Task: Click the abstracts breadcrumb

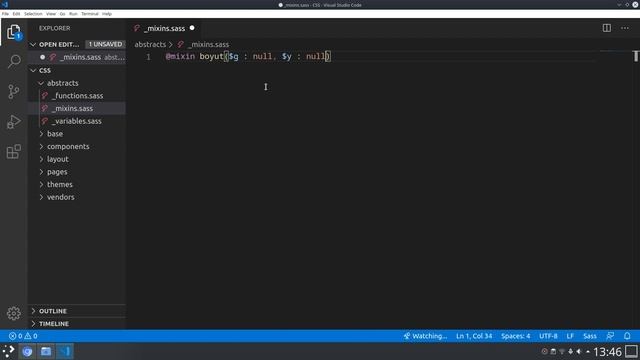Action: 150,44
